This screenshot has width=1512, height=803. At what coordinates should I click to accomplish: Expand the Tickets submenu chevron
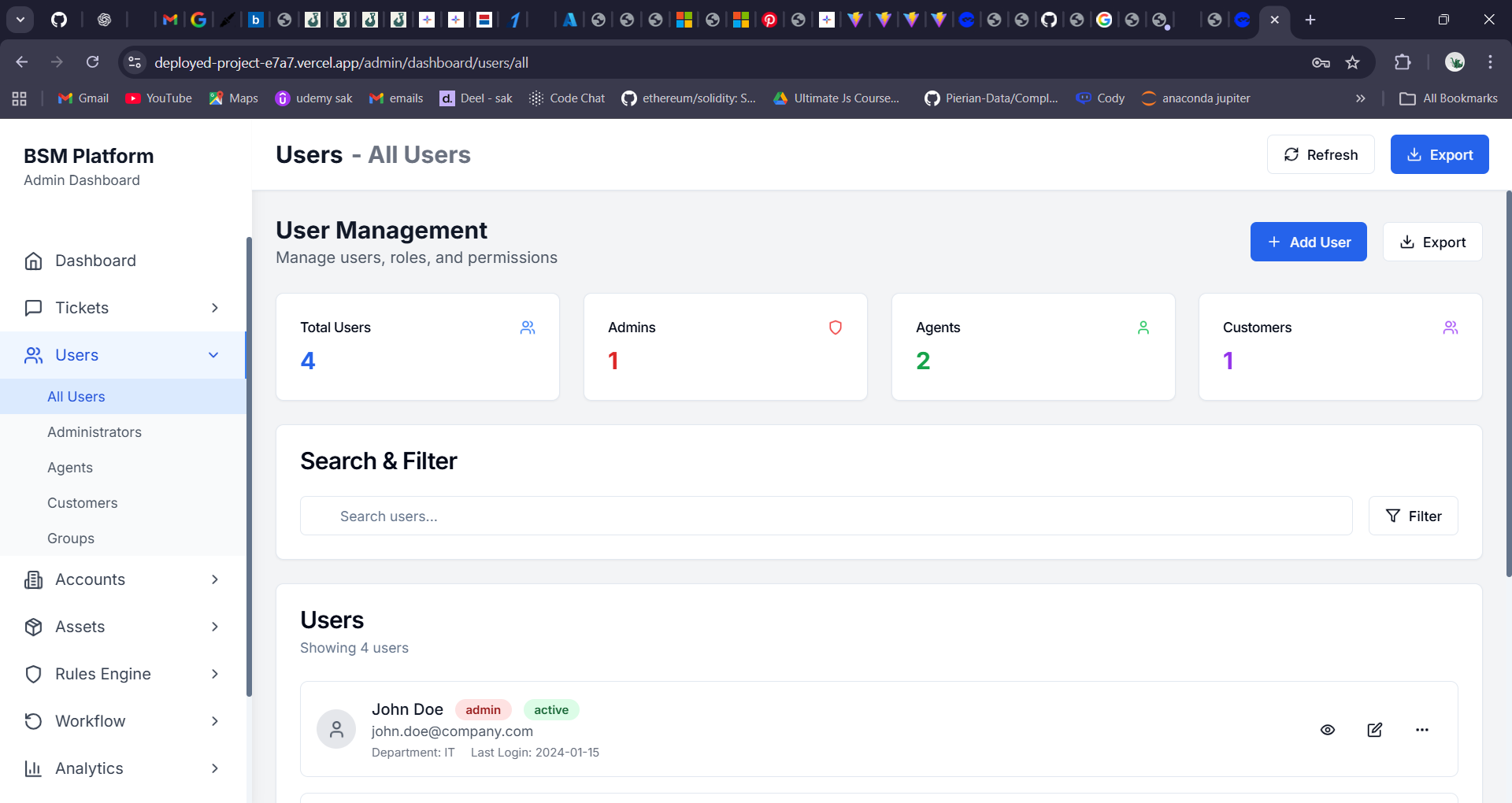(215, 308)
